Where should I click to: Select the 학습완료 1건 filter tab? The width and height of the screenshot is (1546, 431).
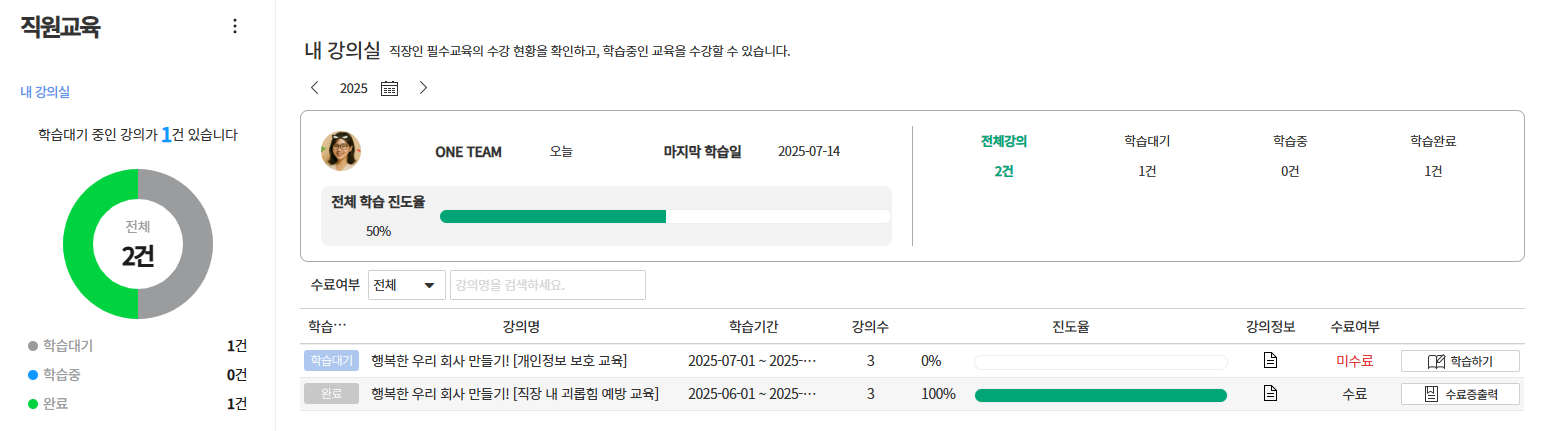[1433, 155]
